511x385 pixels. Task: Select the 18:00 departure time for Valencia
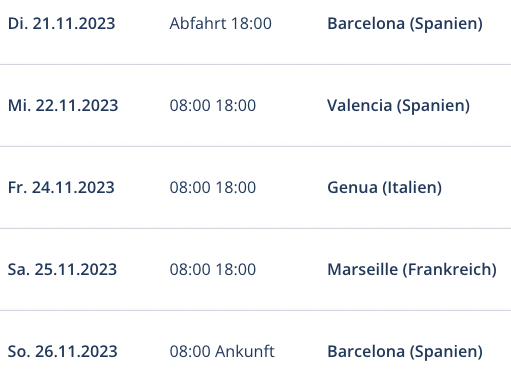pyautogui.click(x=236, y=106)
